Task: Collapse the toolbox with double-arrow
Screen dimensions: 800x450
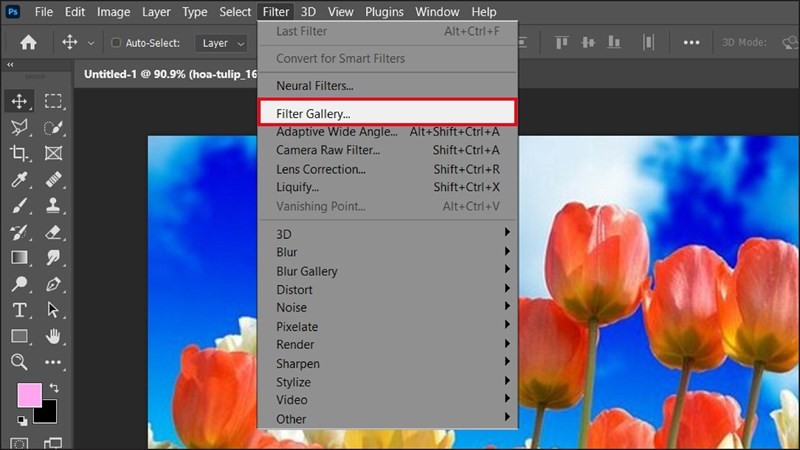Action: tap(10, 65)
